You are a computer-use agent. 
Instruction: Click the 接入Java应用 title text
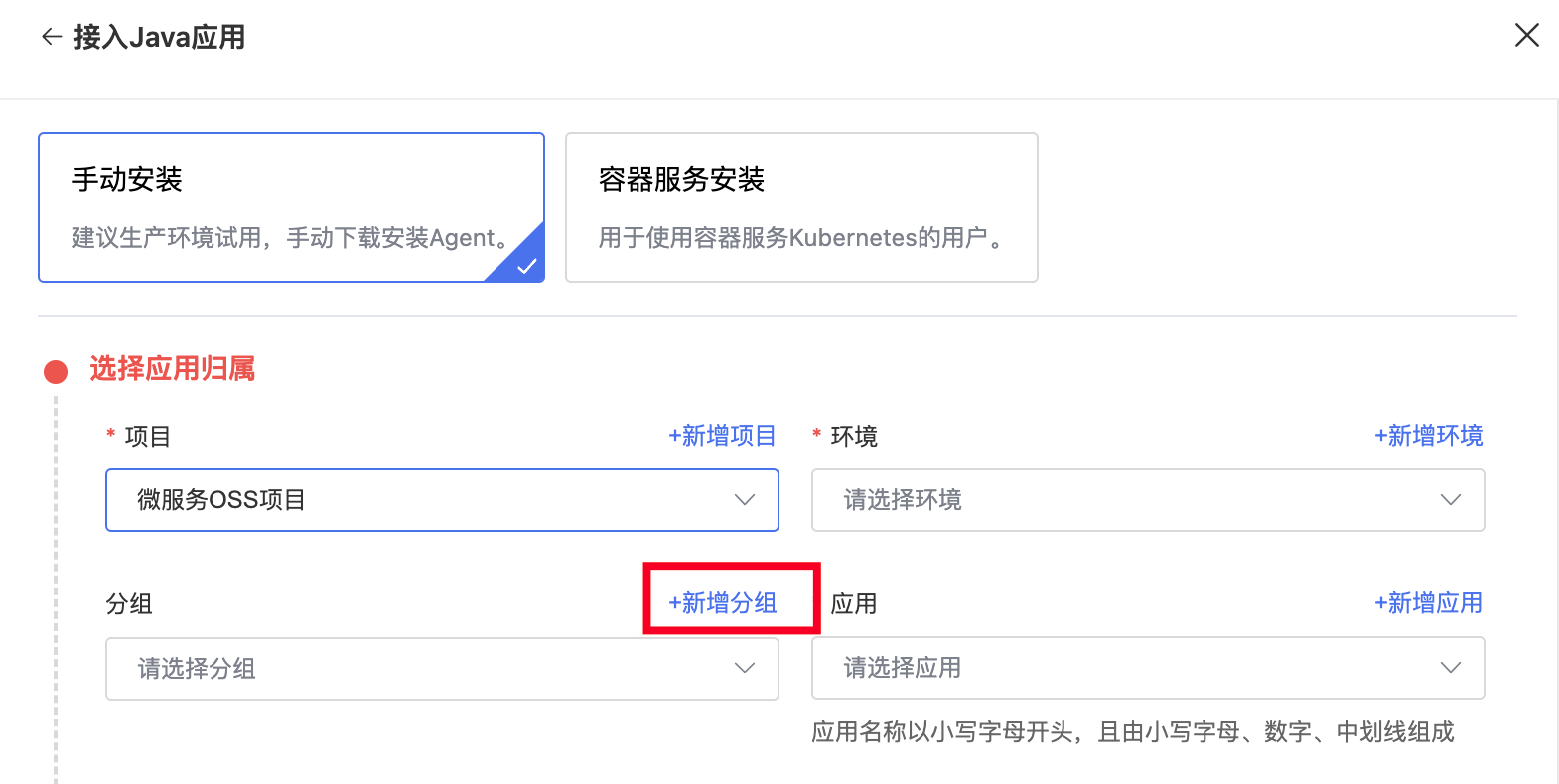(160, 37)
